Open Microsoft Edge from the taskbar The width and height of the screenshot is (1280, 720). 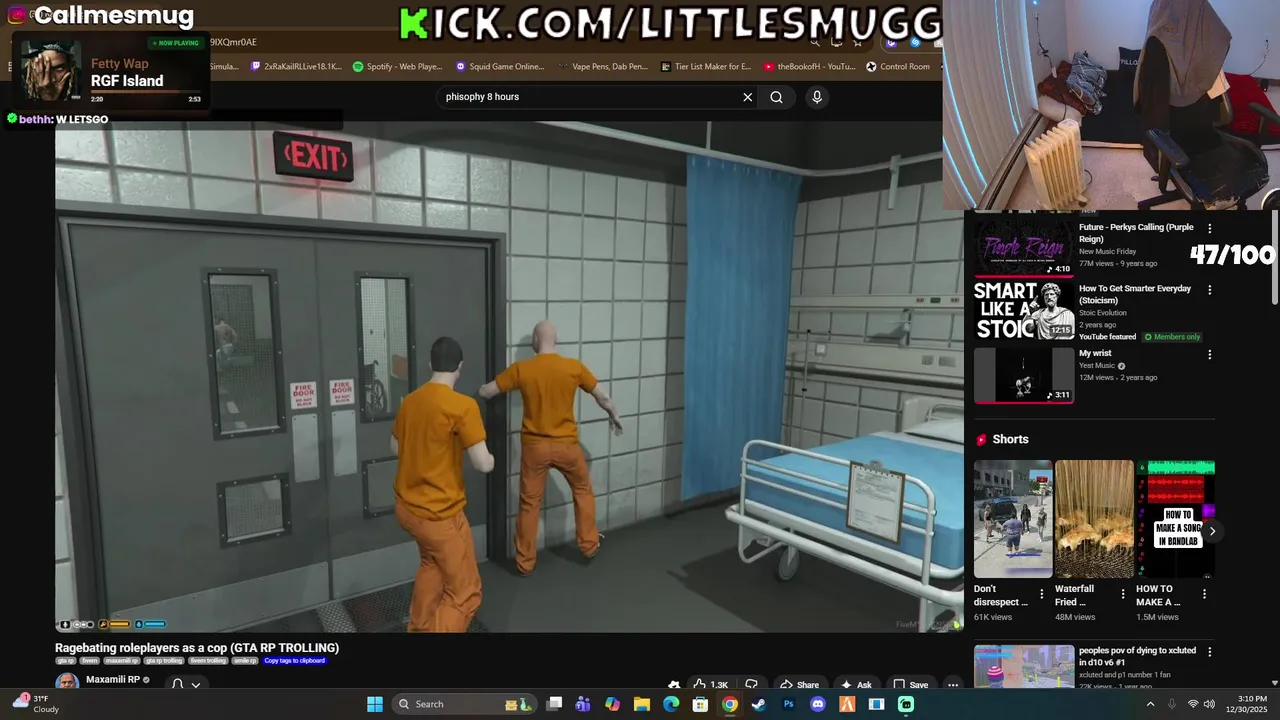coord(671,704)
